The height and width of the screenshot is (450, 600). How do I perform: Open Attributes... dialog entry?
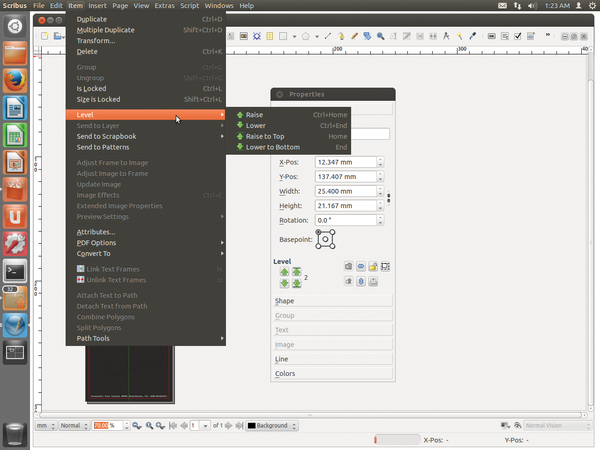point(146,232)
